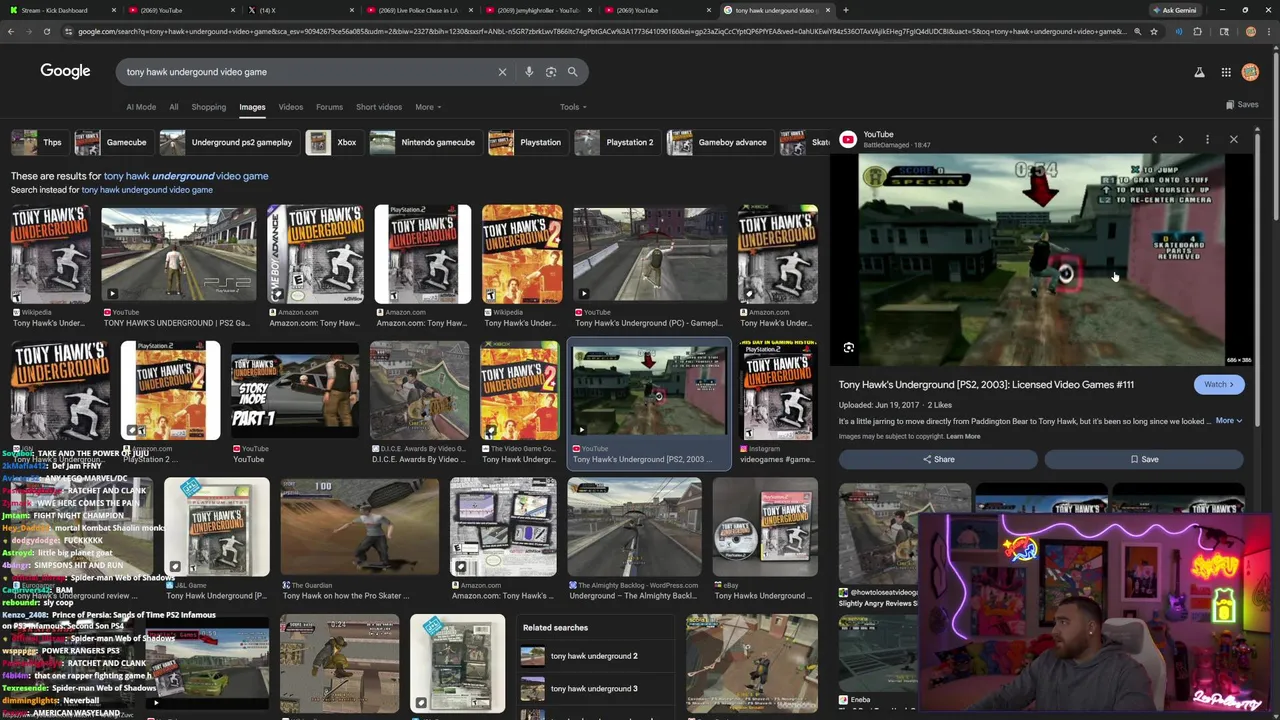Open corrected query tony hawk underground link
Image resolution: width=1280 pixels, height=720 pixels.
[x=186, y=176]
